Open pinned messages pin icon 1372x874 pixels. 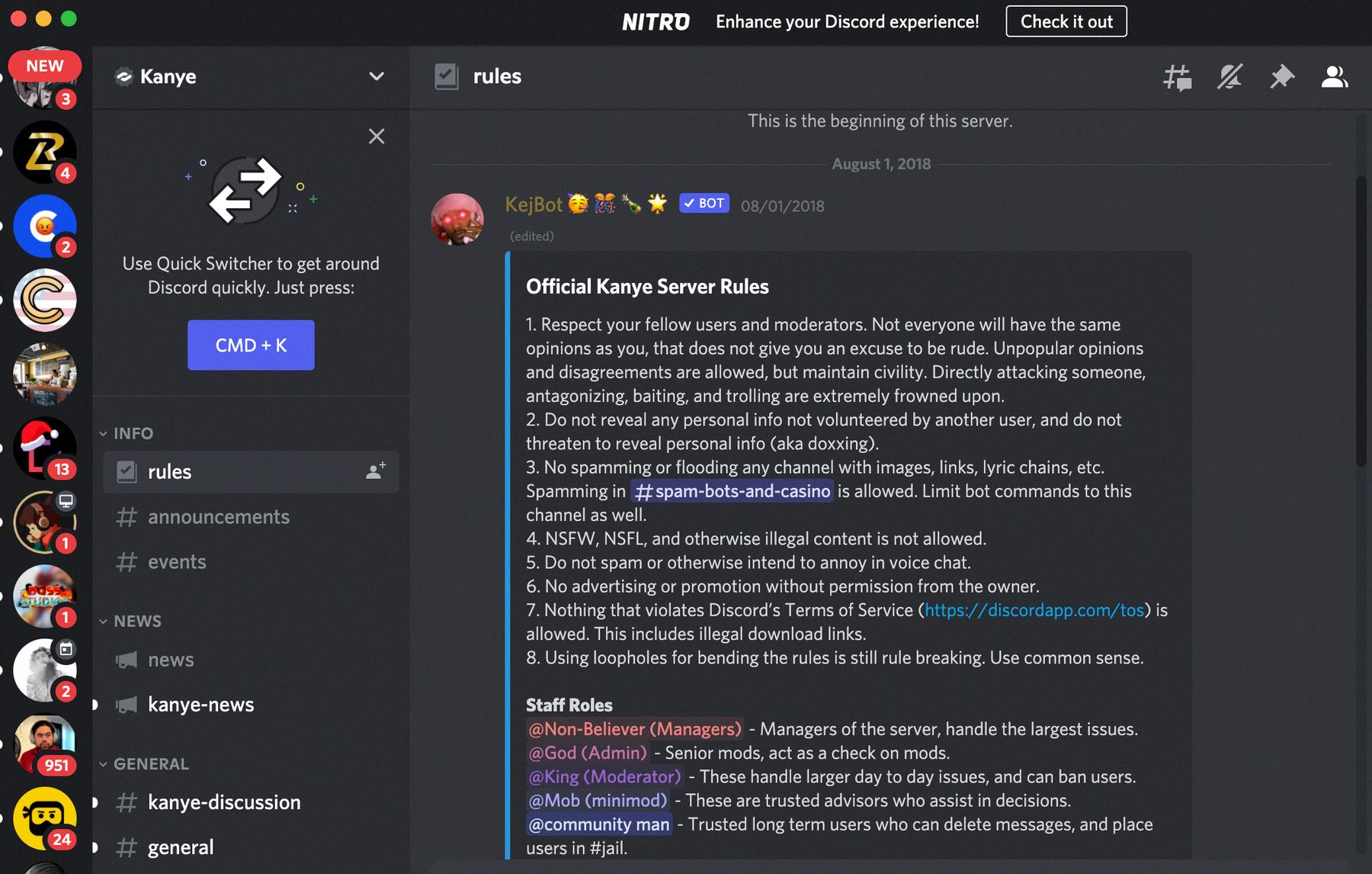click(1282, 76)
